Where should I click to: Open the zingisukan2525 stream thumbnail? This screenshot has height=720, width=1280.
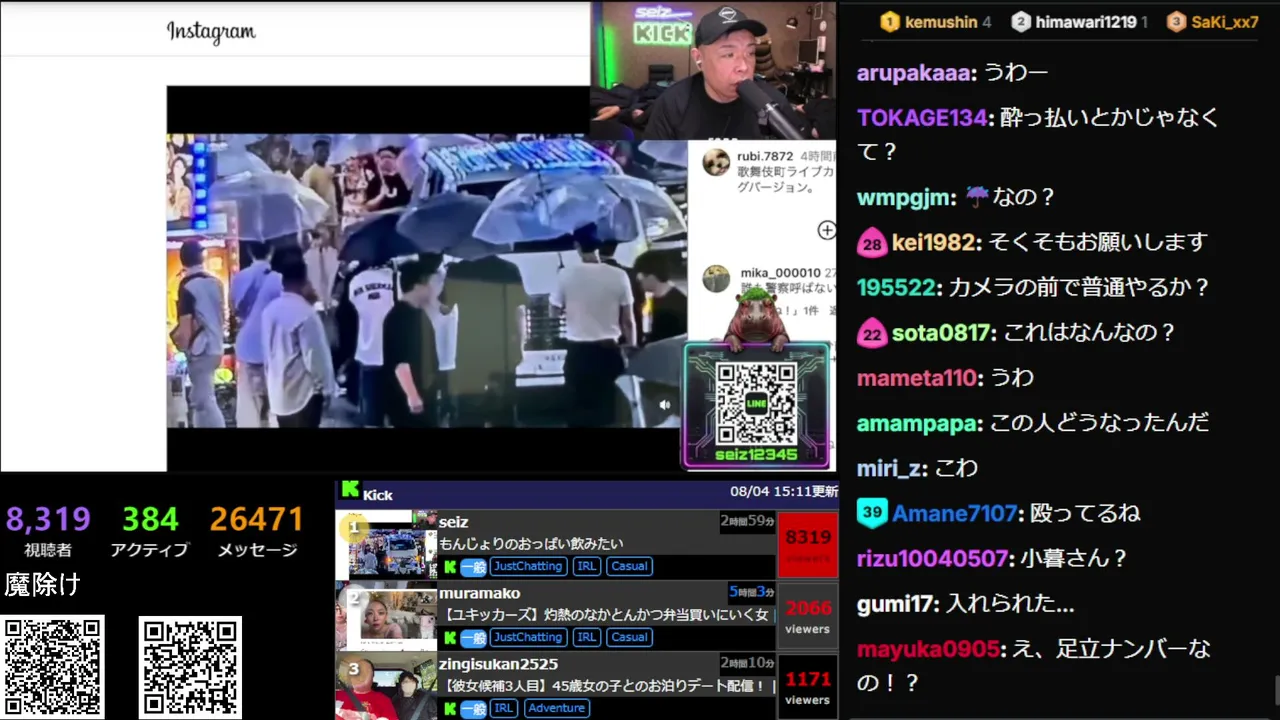pyautogui.click(x=387, y=686)
